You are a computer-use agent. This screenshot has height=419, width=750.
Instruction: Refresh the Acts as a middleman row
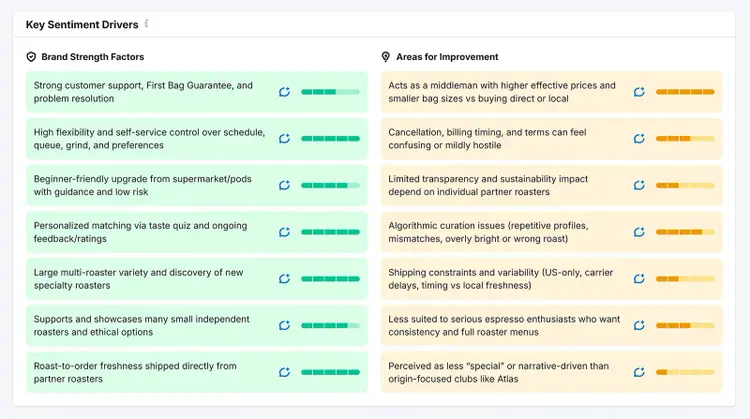coord(639,92)
